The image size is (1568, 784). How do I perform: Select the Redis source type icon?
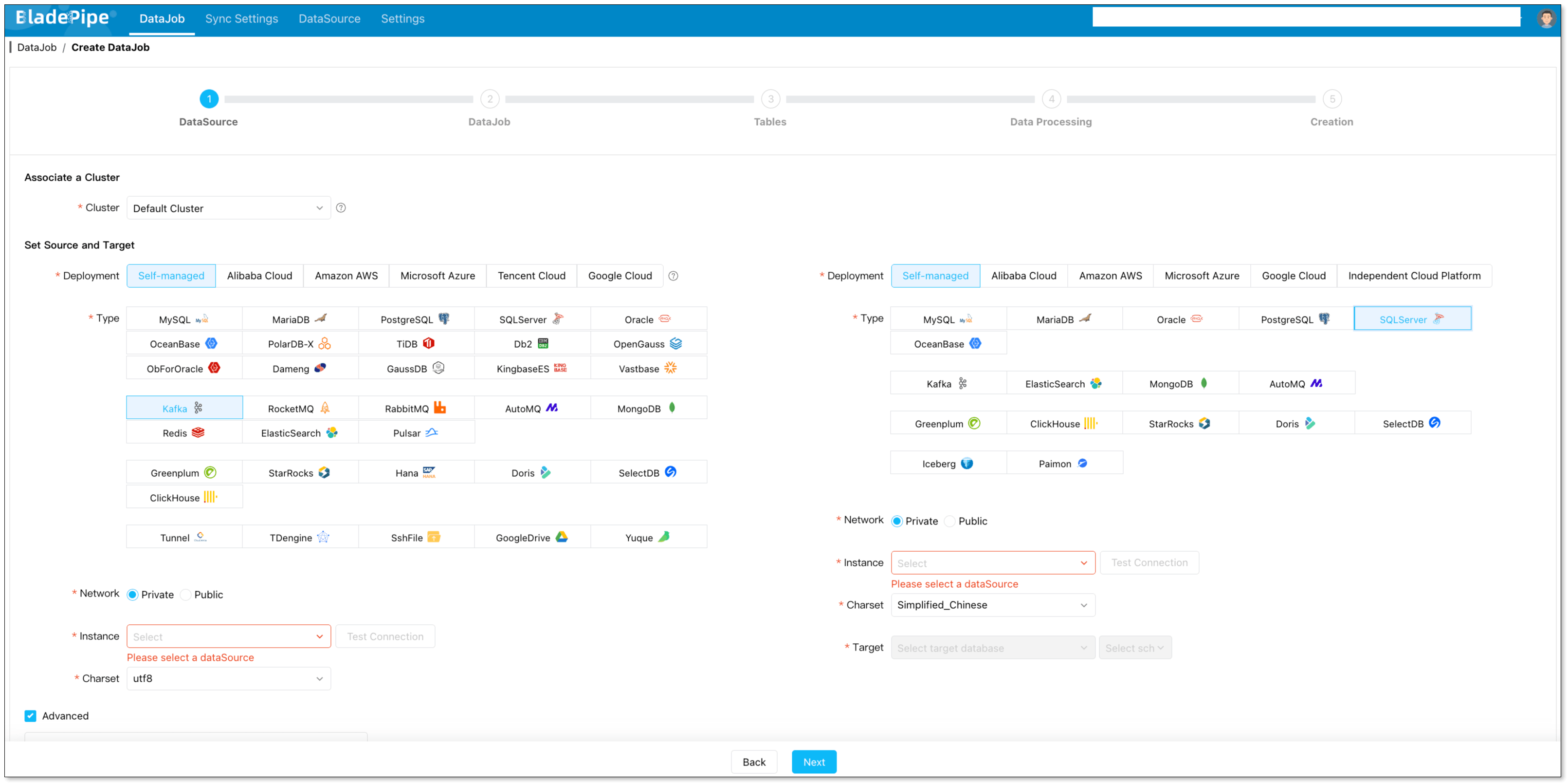pos(198,432)
